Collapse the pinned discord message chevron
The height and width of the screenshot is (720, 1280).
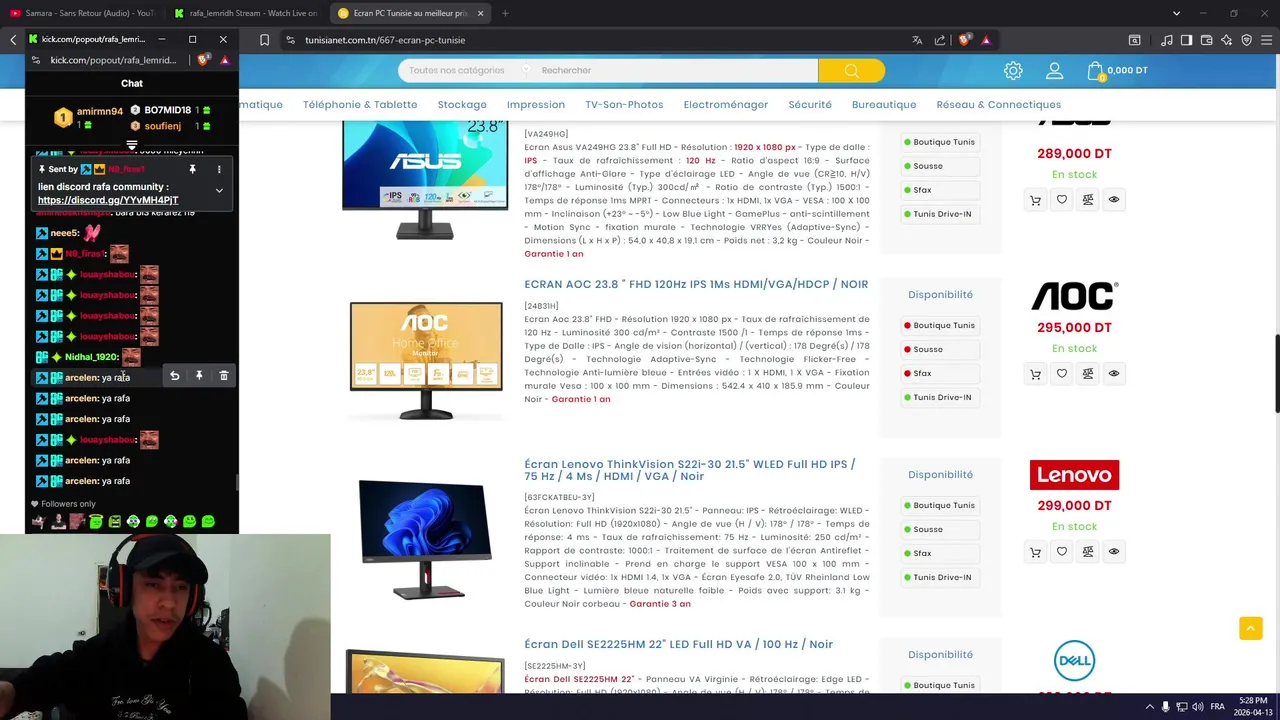click(x=219, y=191)
